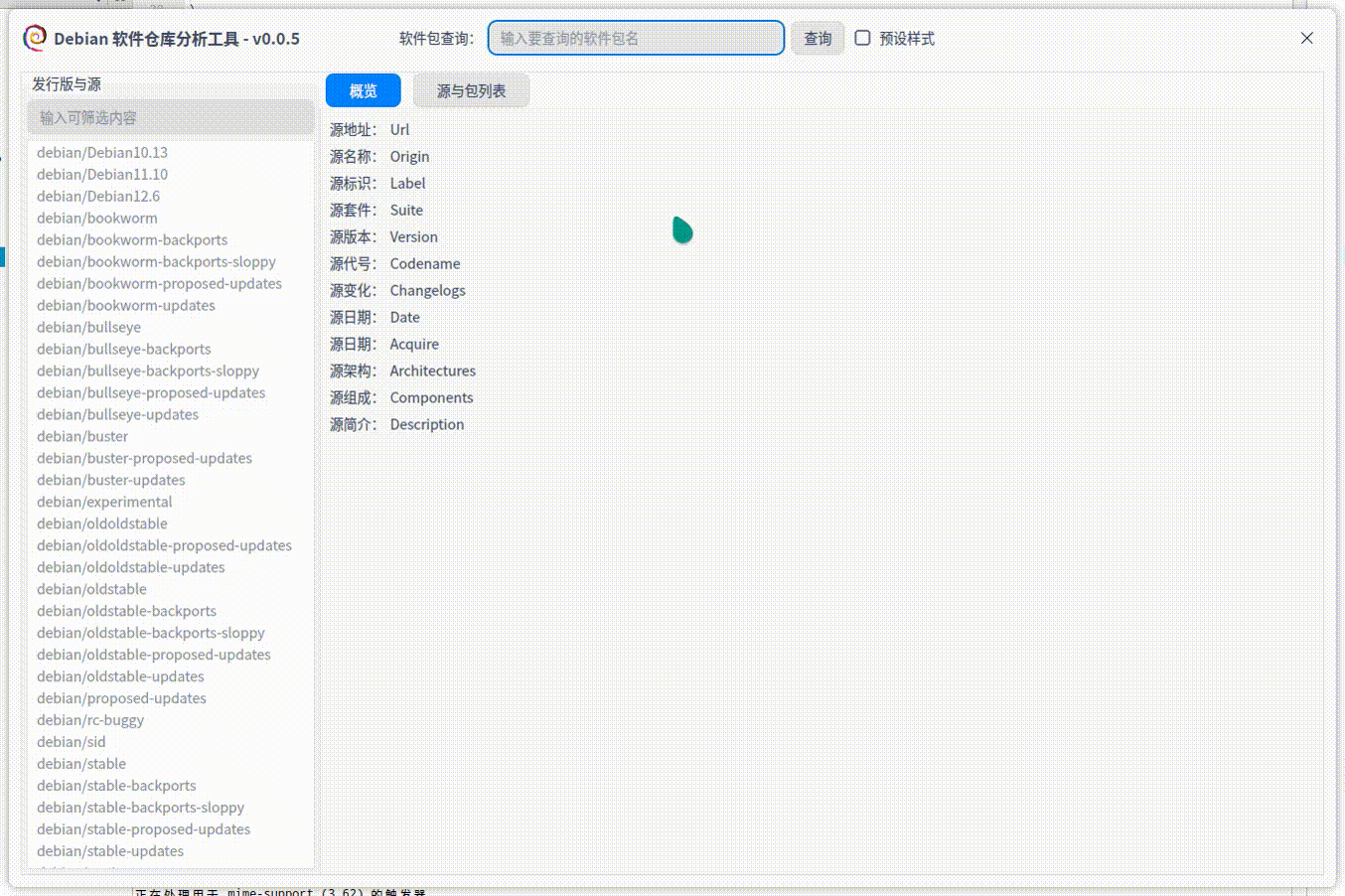
Task: Select the debian/sid entry
Action: (x=171, y=742)
